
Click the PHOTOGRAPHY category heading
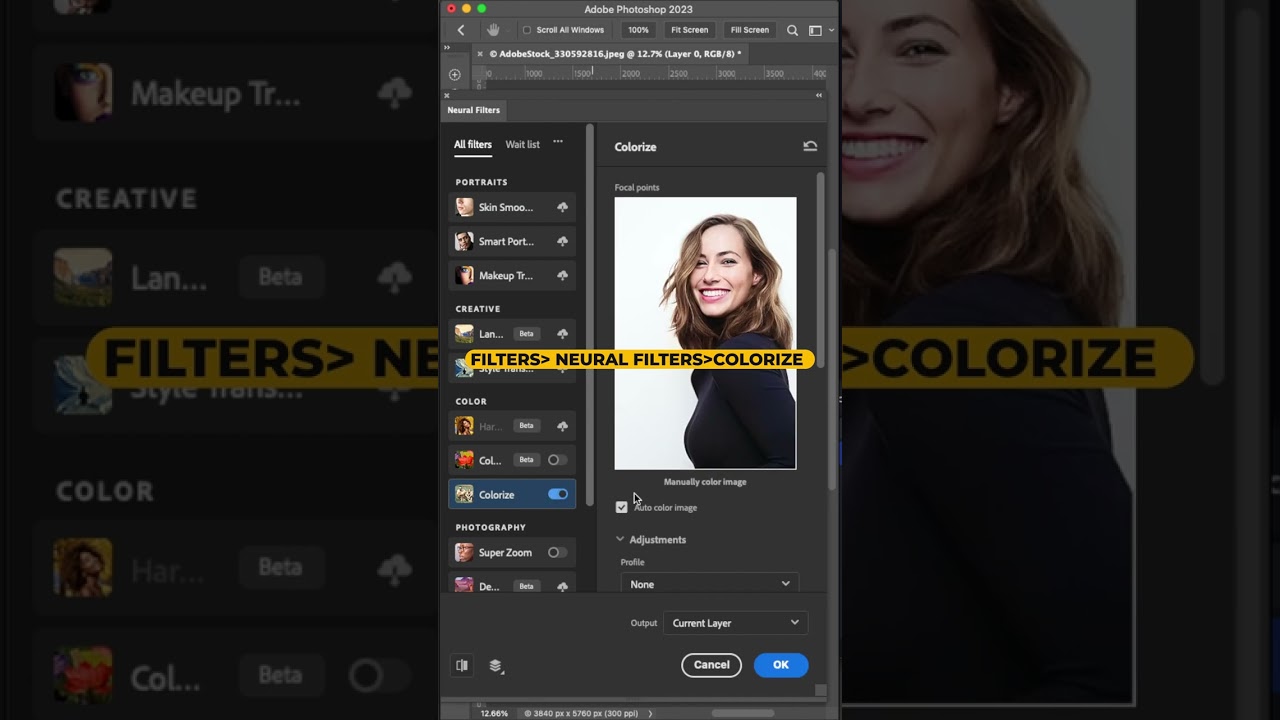tap(490, 527)
